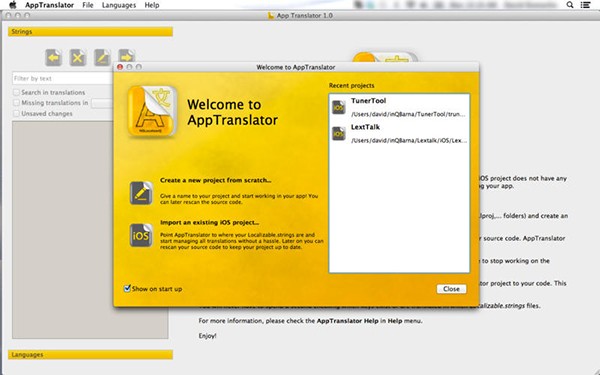Image resolution: width=600 pixels, height=375 pixels.
Task: Click the LextTalk project path text
Action: (x=409, y=140)
